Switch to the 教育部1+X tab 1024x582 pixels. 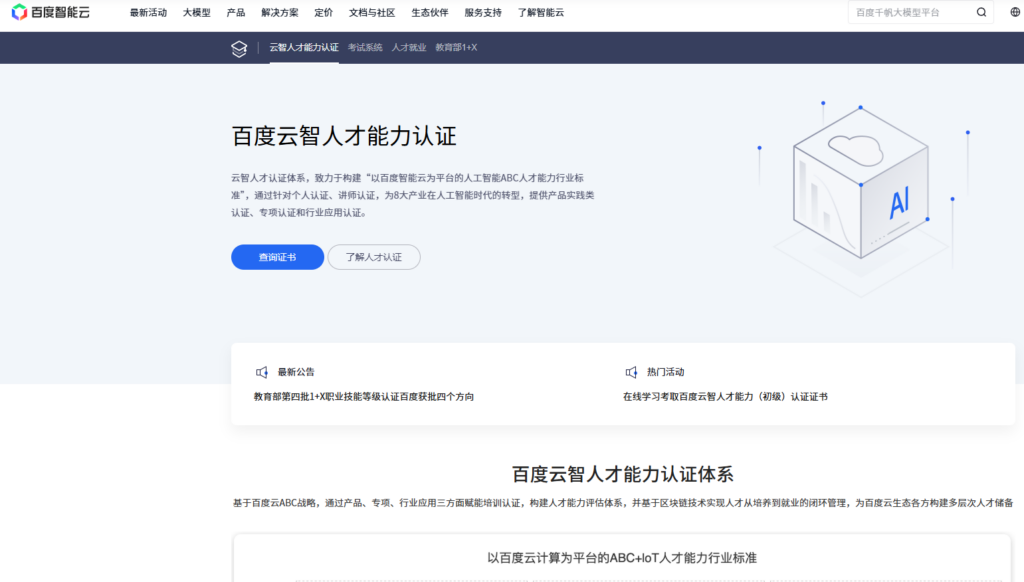(x=458, y=47)
